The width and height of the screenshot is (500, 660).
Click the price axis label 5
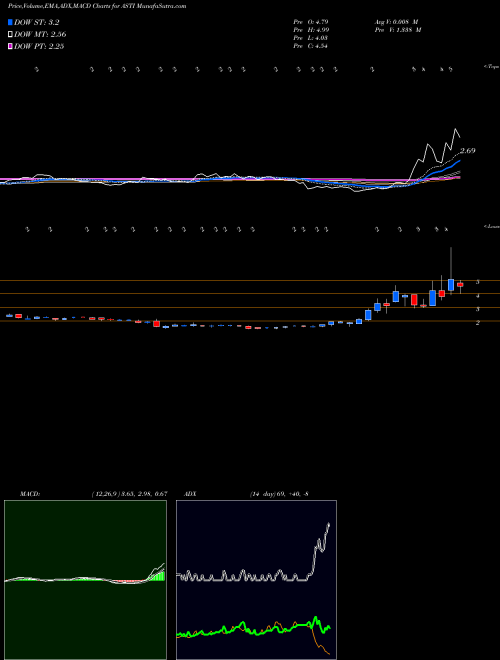tap(477, 282)
